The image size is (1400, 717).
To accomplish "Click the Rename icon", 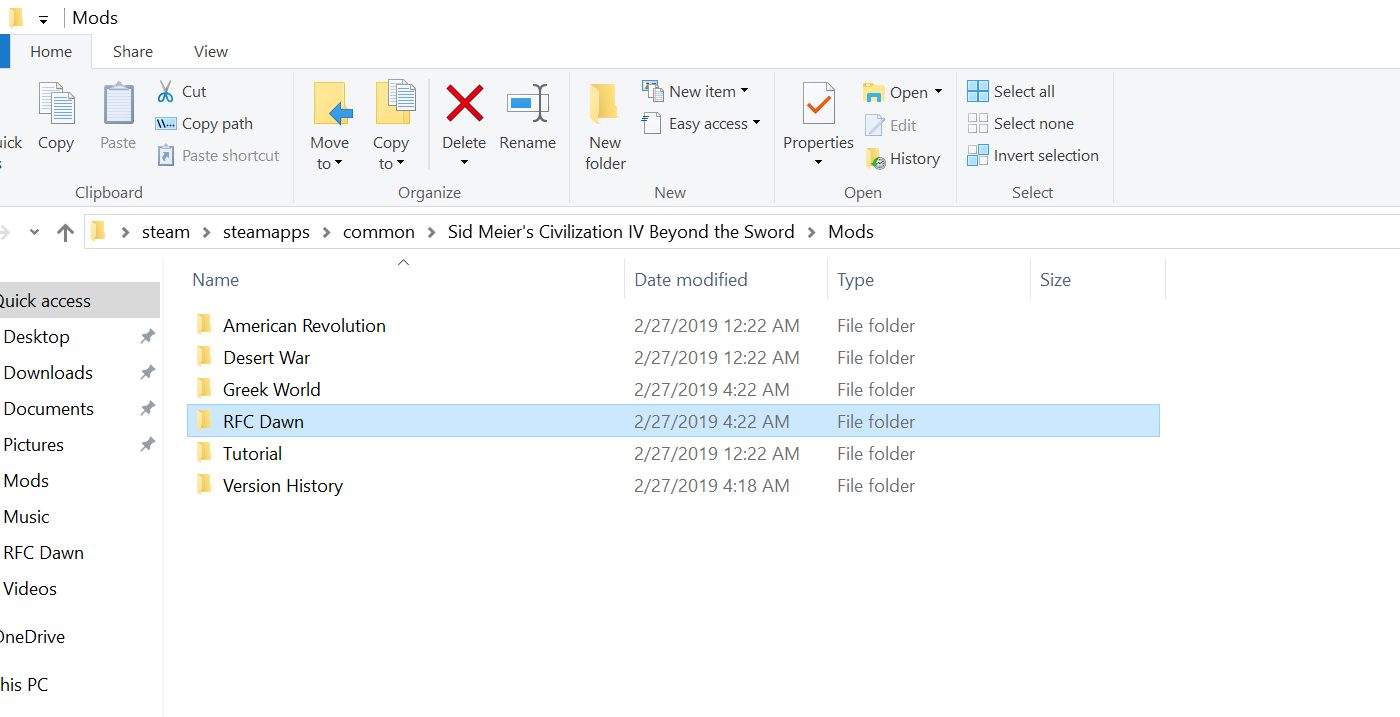I will coord(527,104).
